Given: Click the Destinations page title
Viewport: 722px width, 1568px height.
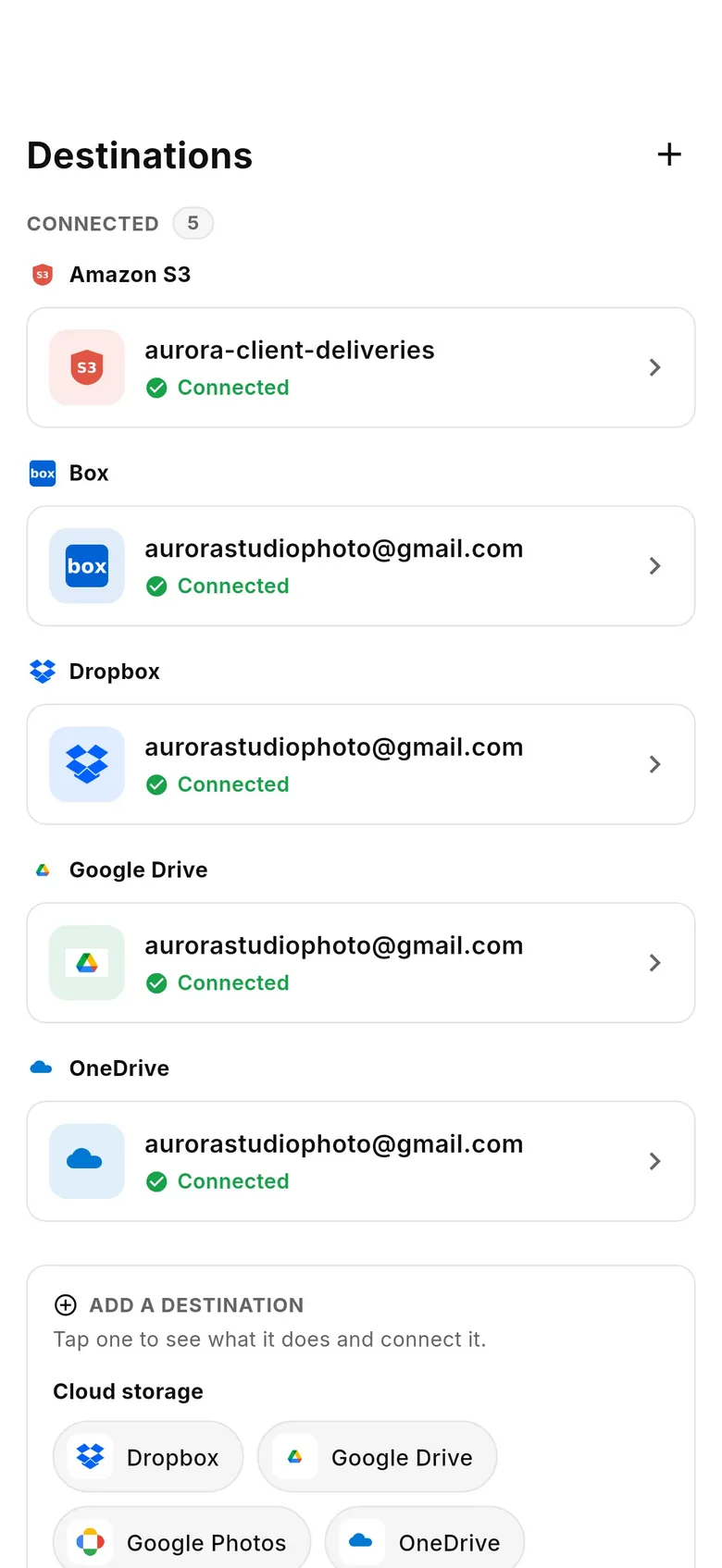Looking at the screenshot, I should (140, 155).
